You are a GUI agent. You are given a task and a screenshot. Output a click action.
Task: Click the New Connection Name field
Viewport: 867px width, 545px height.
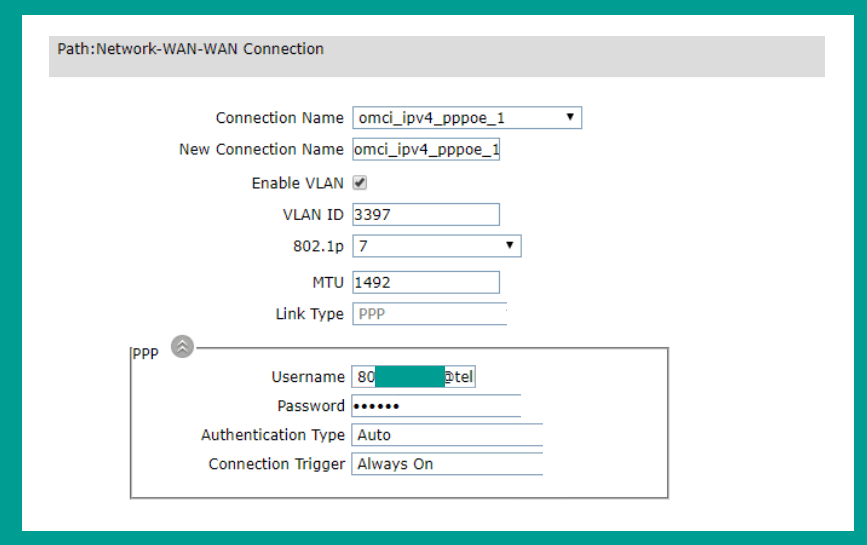(x=426, y=149)
